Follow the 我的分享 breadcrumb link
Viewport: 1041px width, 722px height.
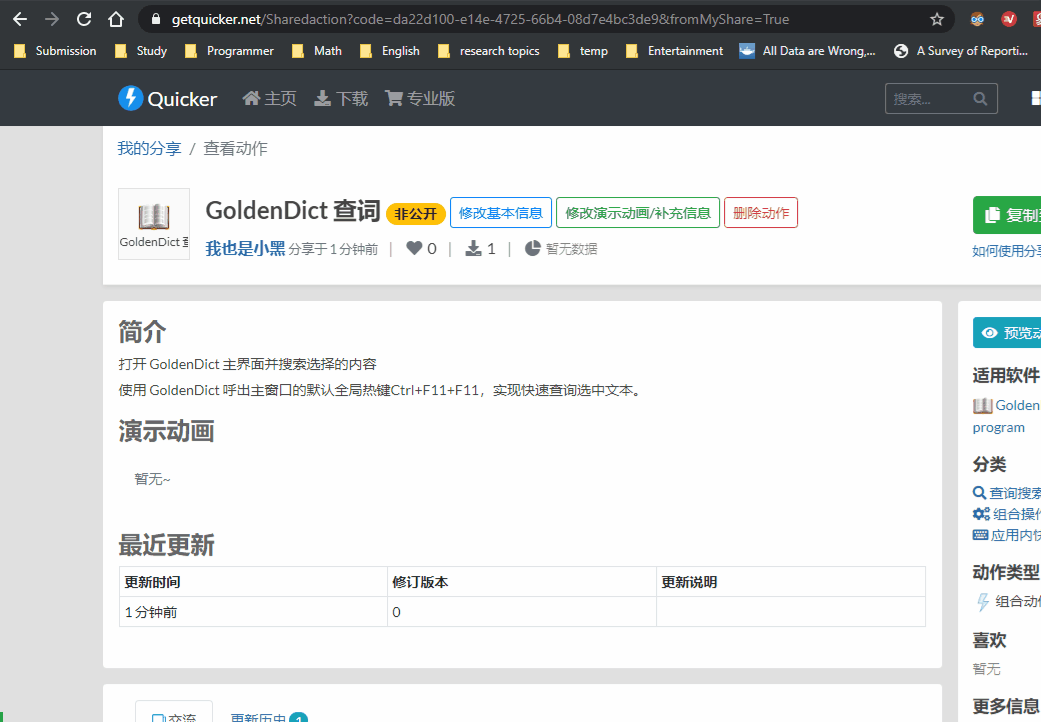(149, 148)
